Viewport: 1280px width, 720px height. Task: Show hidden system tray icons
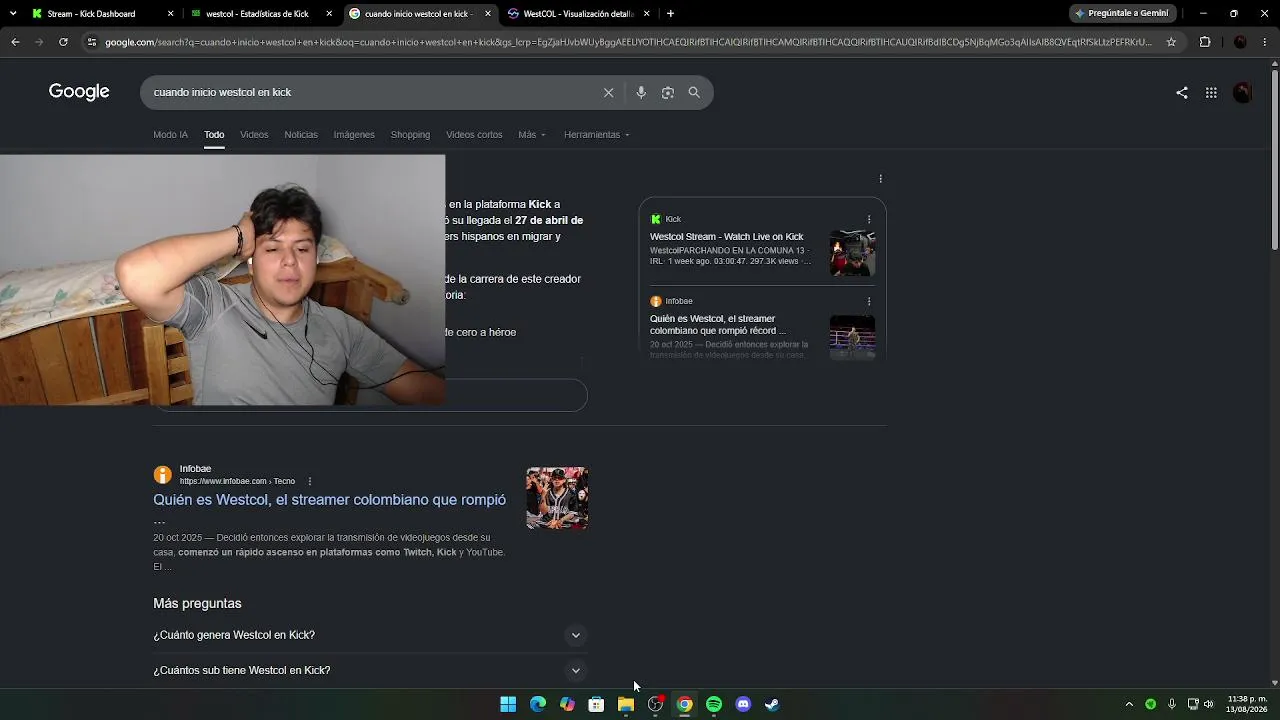(1129, 704)
